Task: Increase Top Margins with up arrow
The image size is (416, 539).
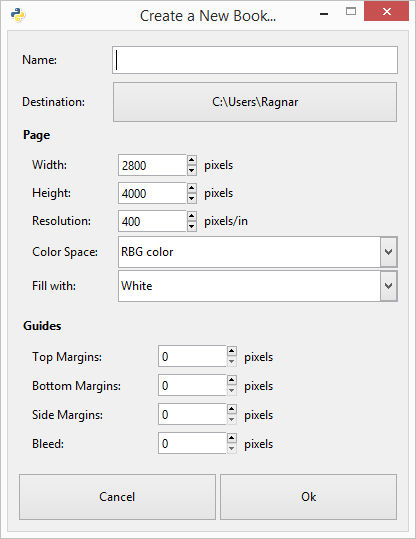Action: point(232,351)
